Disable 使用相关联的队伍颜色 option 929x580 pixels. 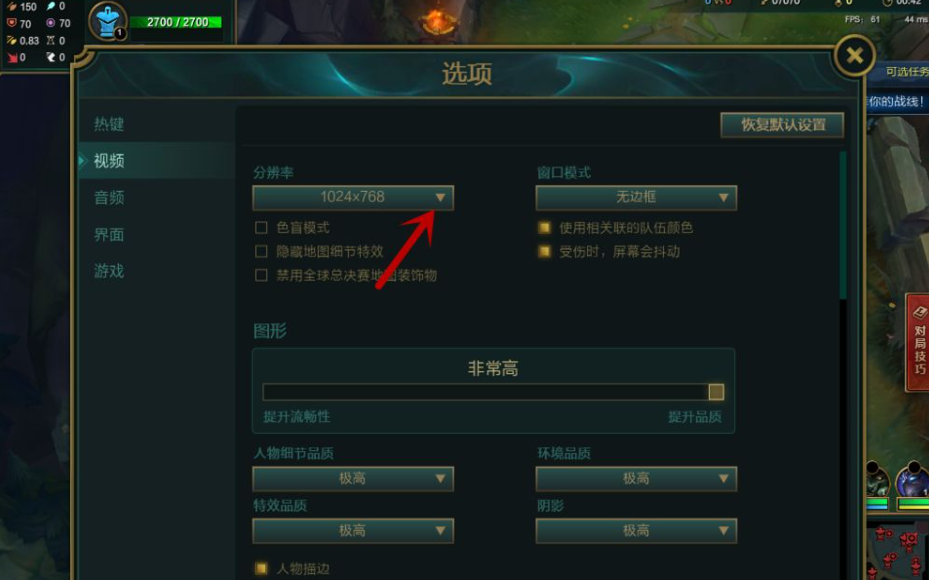click(544, 227)
